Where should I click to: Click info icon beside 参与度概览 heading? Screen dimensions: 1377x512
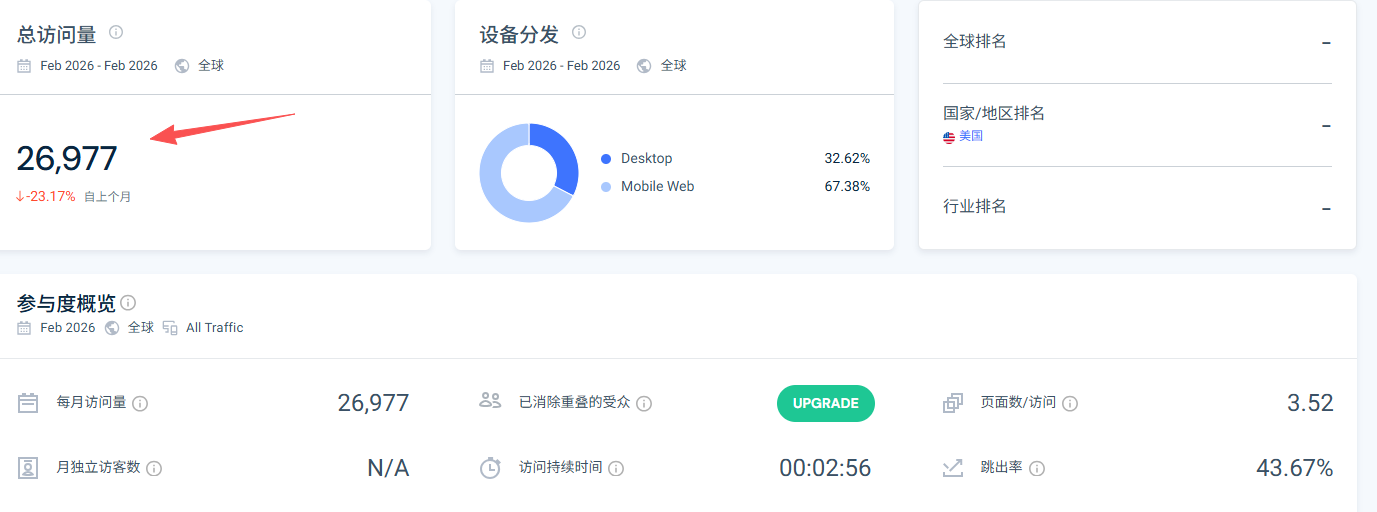click(128, 302)
